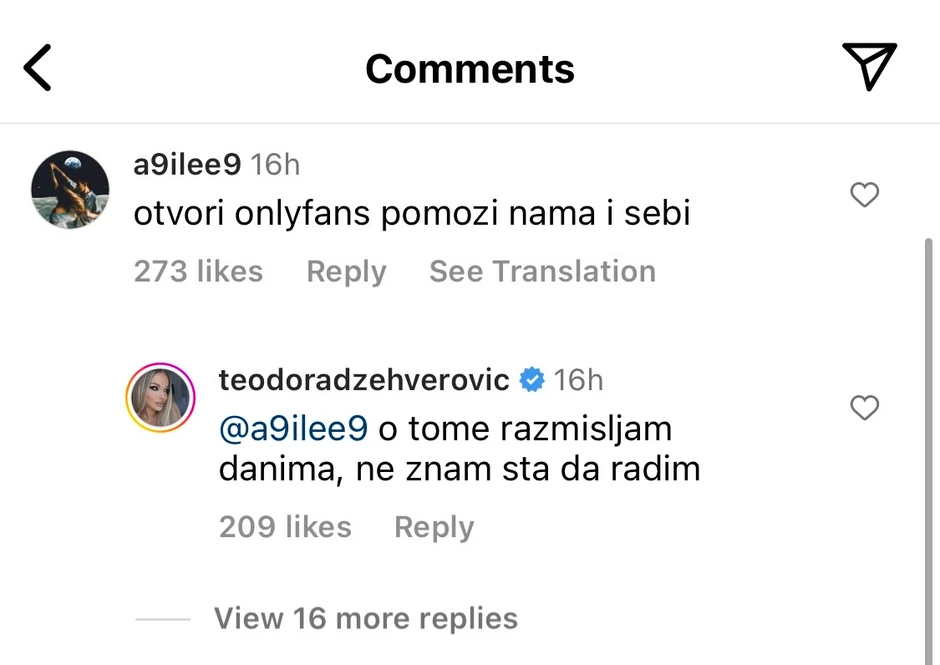This screenshot has width=940, height=665.
Task: Open the share comments paper plane icon
Action: [x=869, y=67]
